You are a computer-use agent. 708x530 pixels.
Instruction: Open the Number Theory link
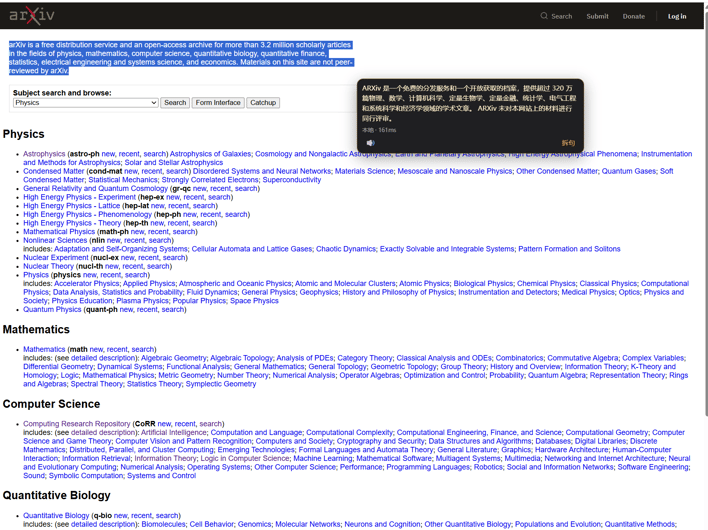pyautogui.click(x=243, y=375)
